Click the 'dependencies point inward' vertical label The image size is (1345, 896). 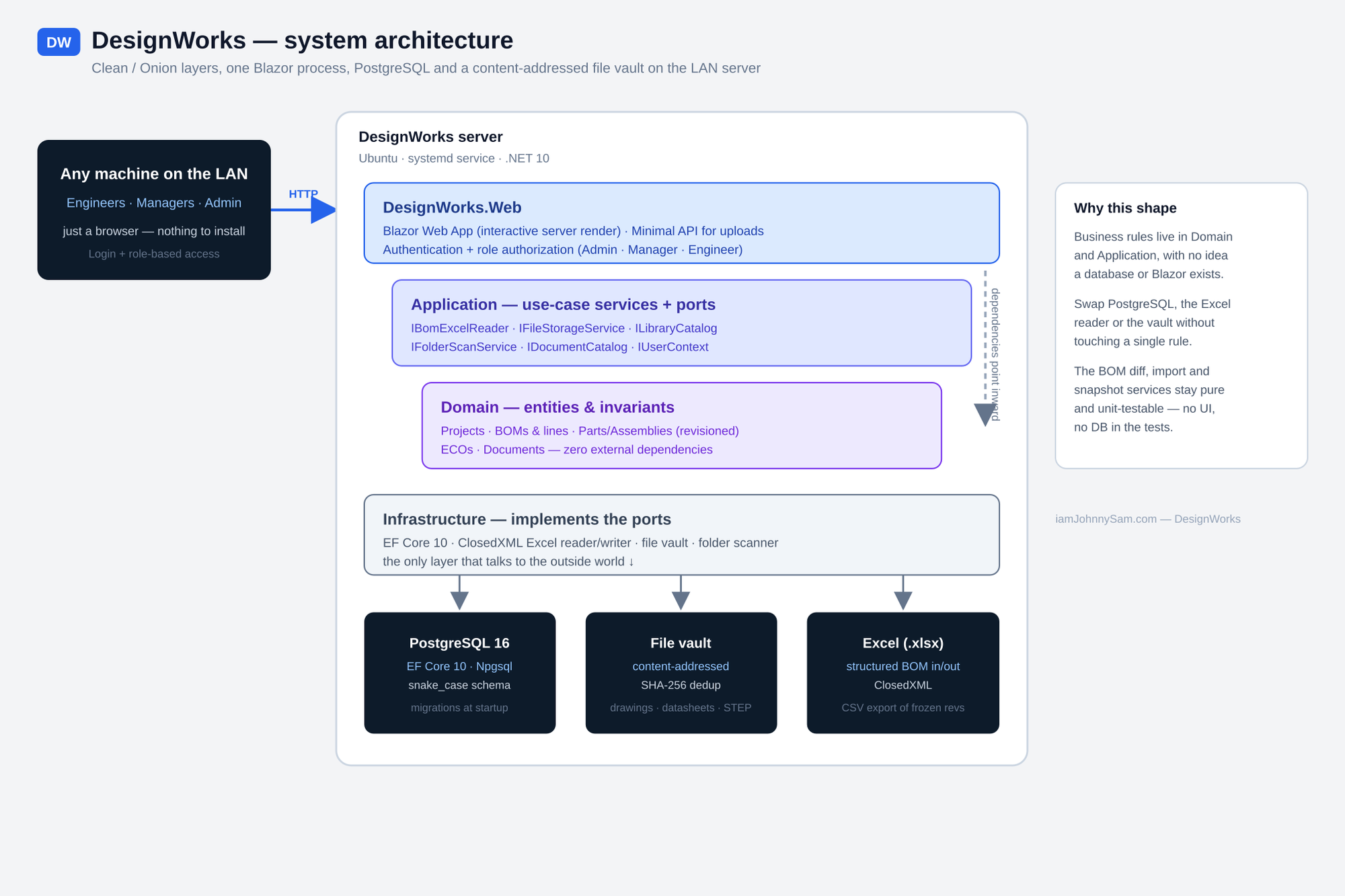pos(995,354)
